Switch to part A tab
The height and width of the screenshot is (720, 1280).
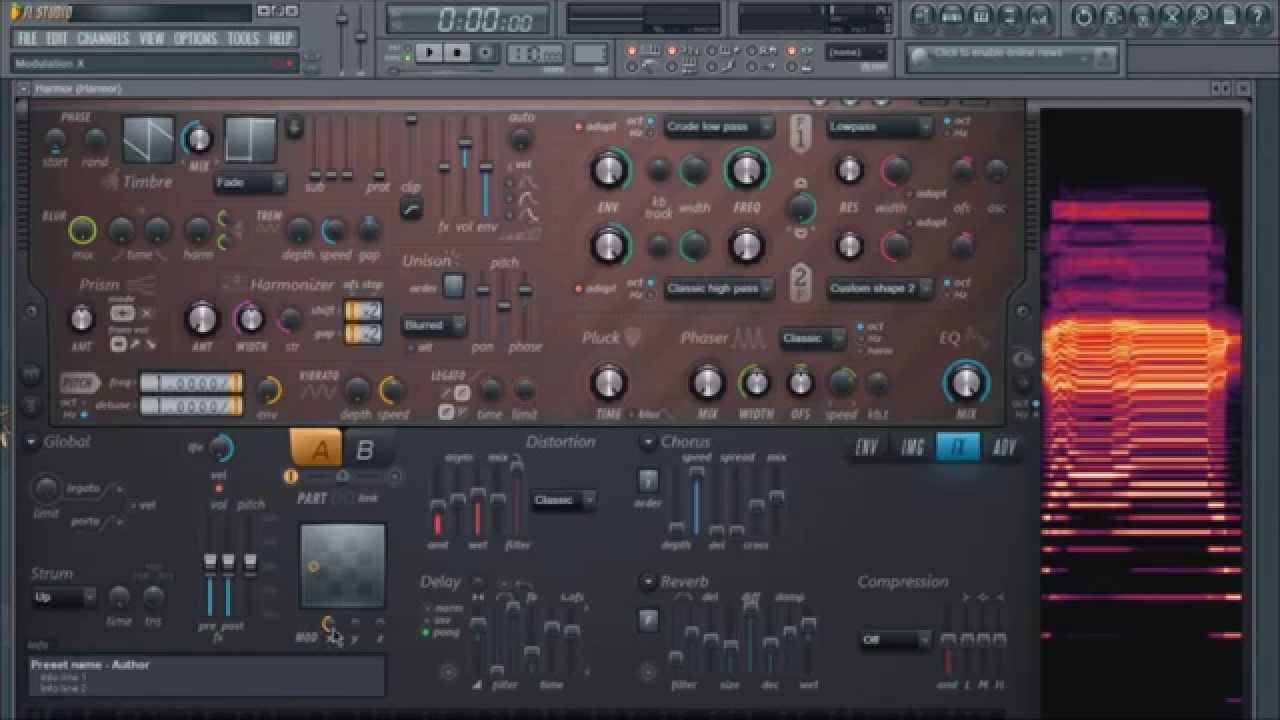(317, 449)
